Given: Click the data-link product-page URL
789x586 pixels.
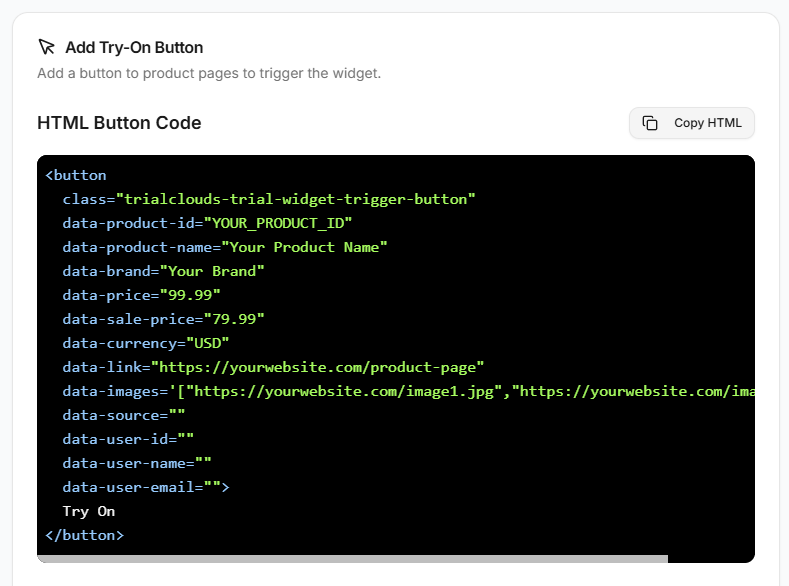Looking at the screenshot, I should 318,367.
